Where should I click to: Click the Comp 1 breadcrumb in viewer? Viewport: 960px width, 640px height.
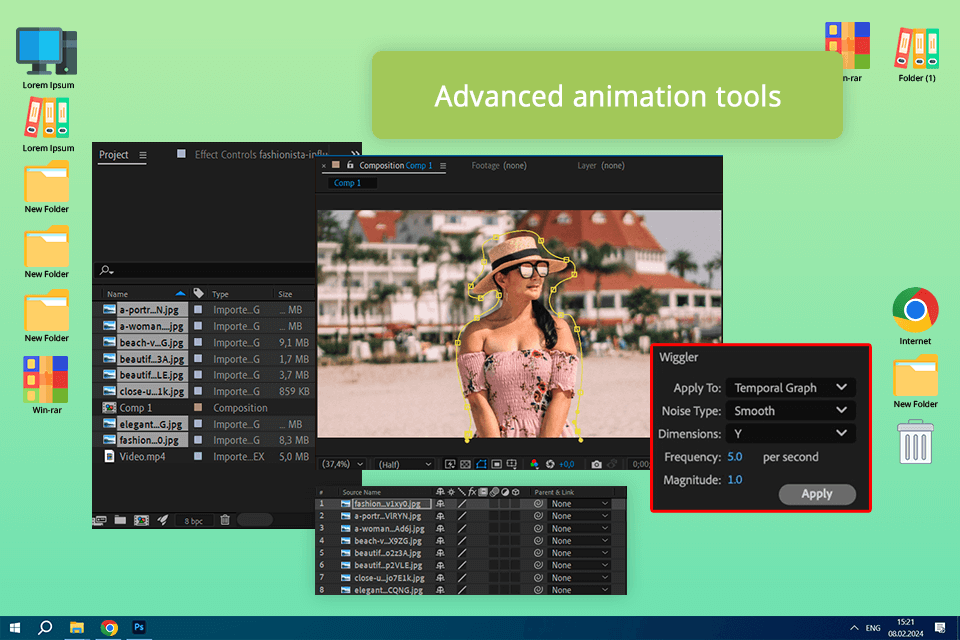pos(347,183)
